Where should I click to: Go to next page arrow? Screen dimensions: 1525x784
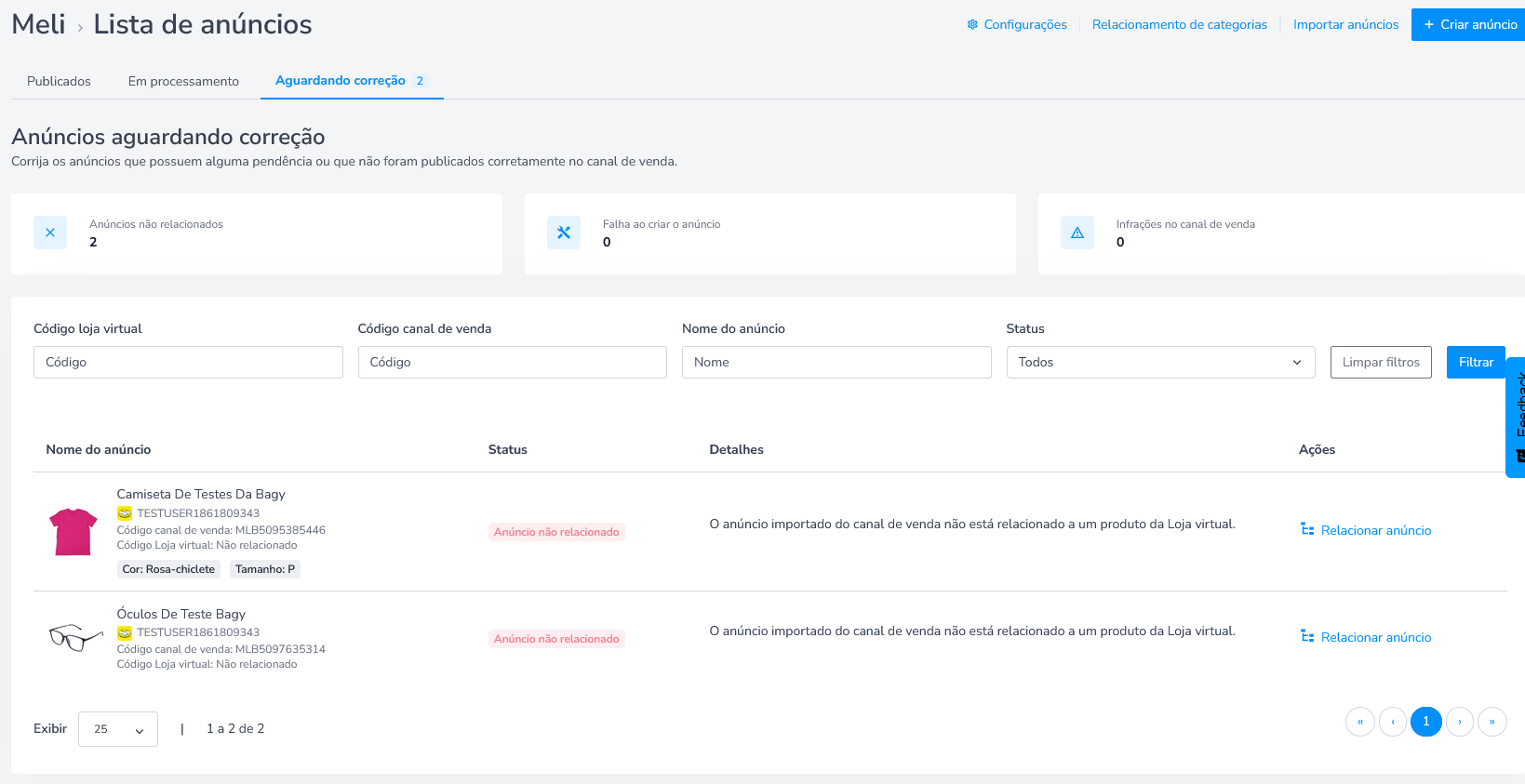click(x=1460, y=722)
